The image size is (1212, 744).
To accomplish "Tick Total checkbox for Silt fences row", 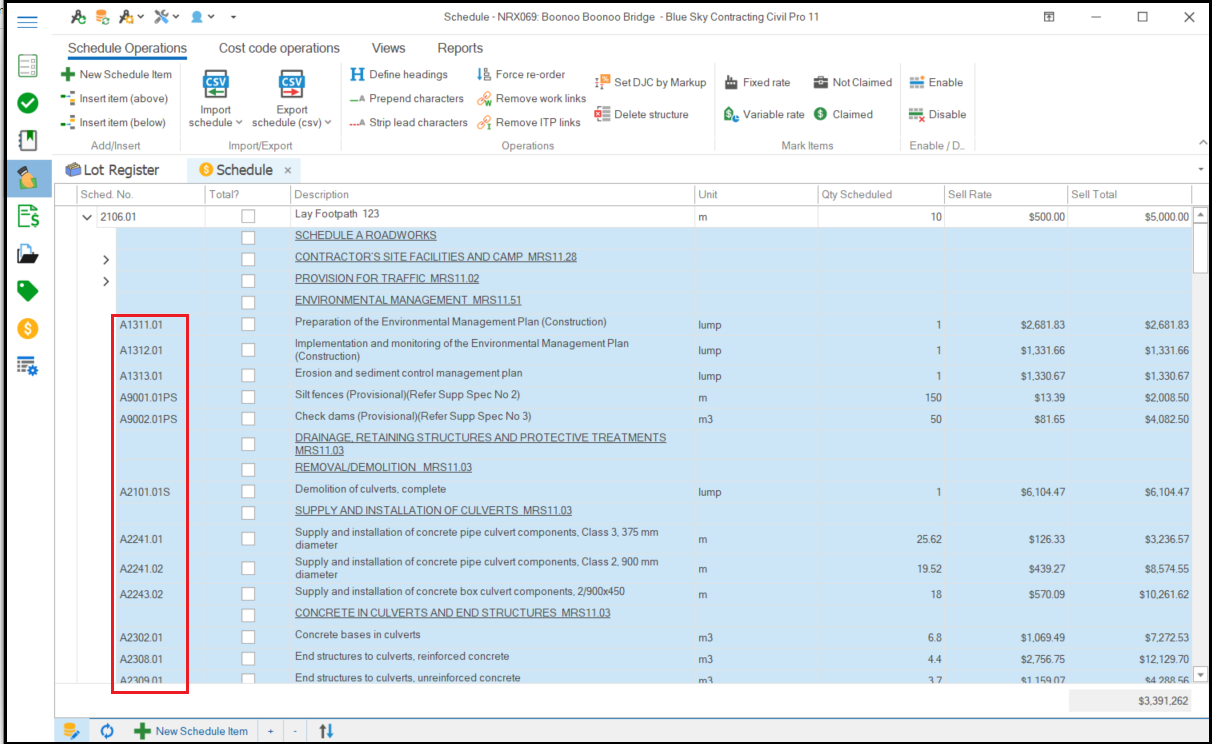I will [x=248, y=396].
